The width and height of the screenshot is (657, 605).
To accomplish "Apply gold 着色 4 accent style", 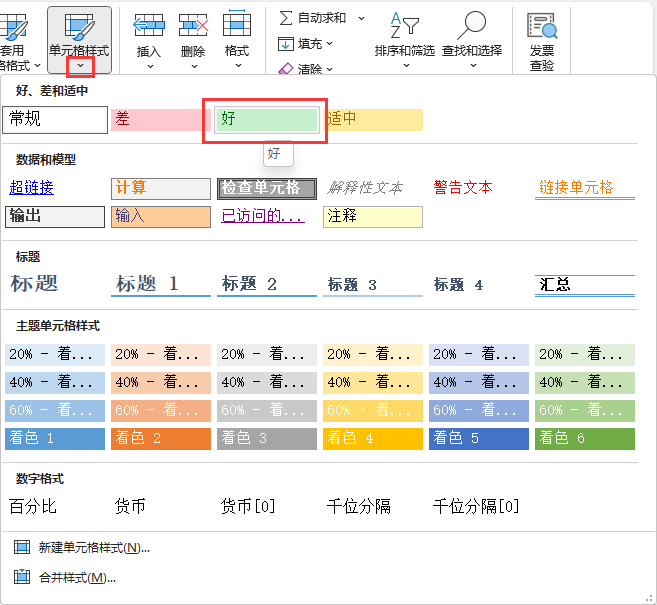I will click(x=373, y=439).
